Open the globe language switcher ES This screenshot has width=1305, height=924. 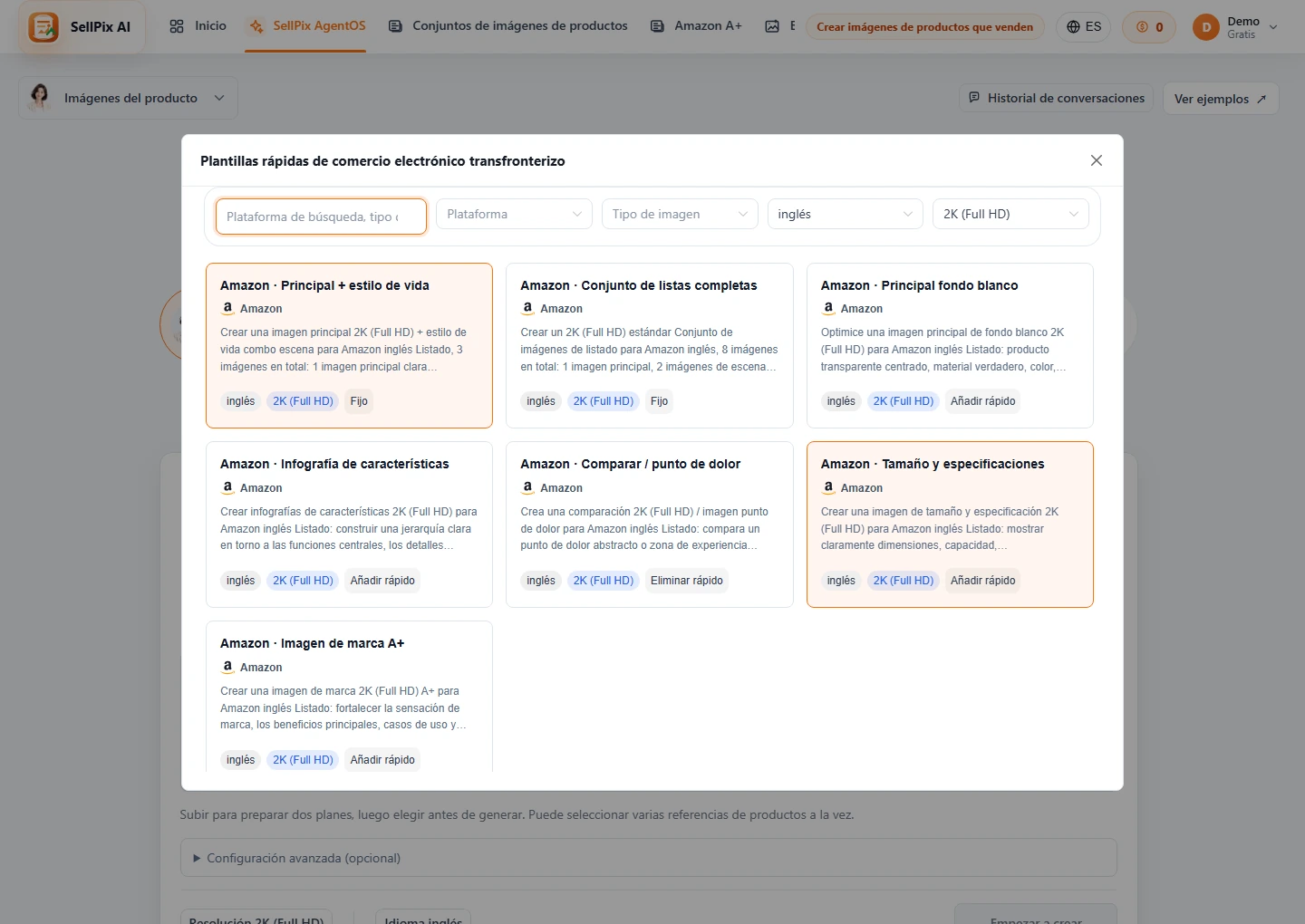tap(1084, 27)
